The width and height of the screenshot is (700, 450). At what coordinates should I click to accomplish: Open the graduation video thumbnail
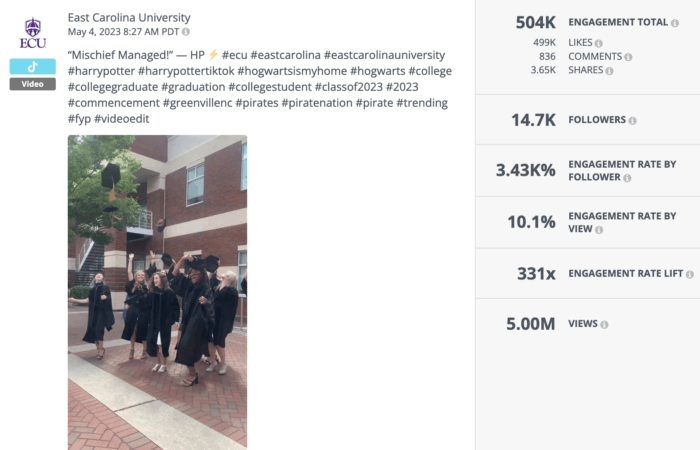point(157,292)
